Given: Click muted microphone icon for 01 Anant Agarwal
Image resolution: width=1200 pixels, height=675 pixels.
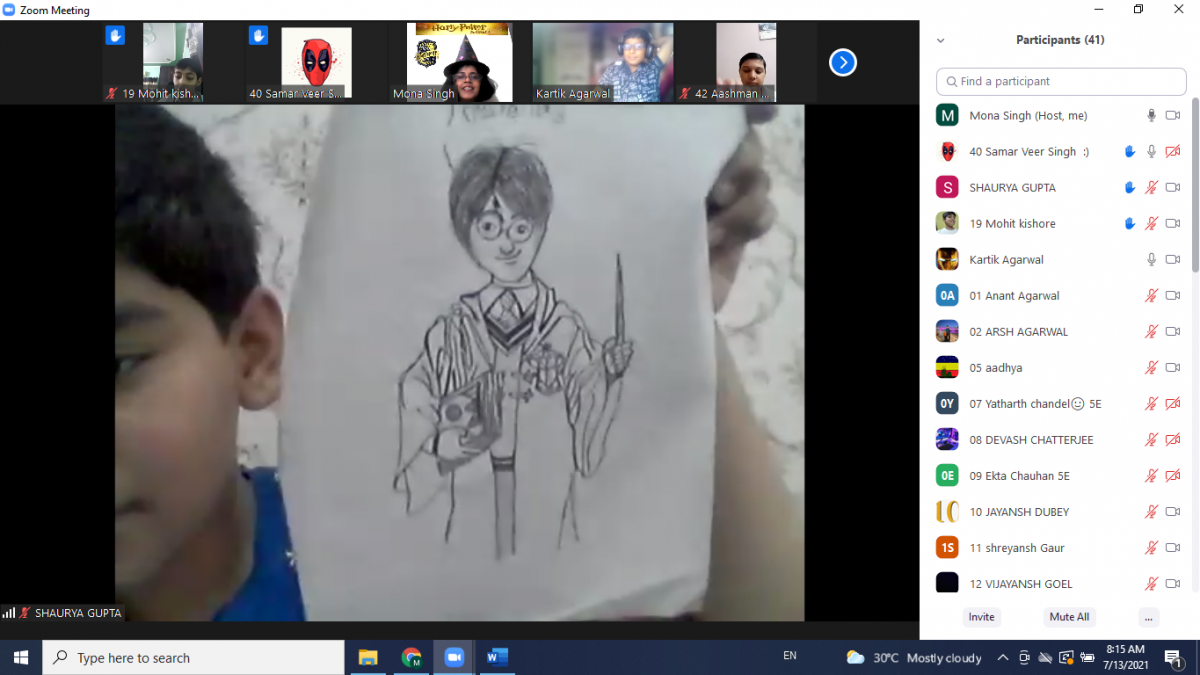Looking at the screenshot, I should 1151,296.
